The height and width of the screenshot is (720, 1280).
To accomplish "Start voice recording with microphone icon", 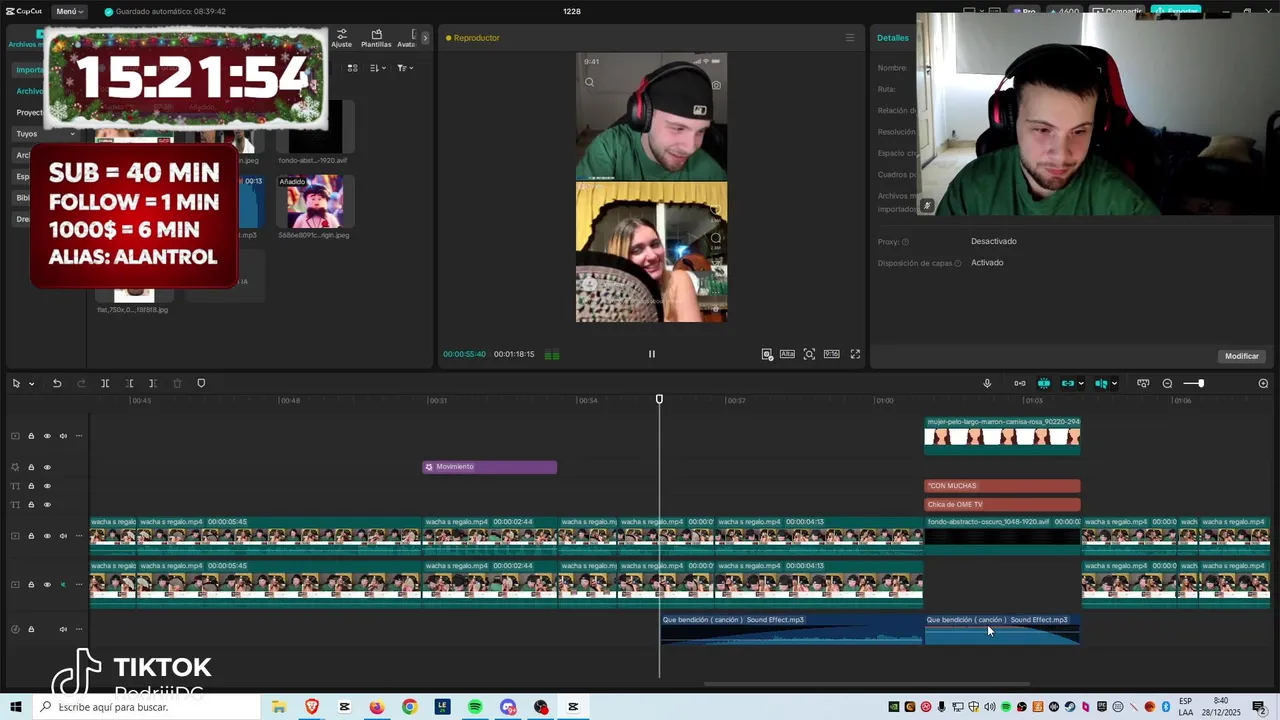I will [x=987, y=383].
